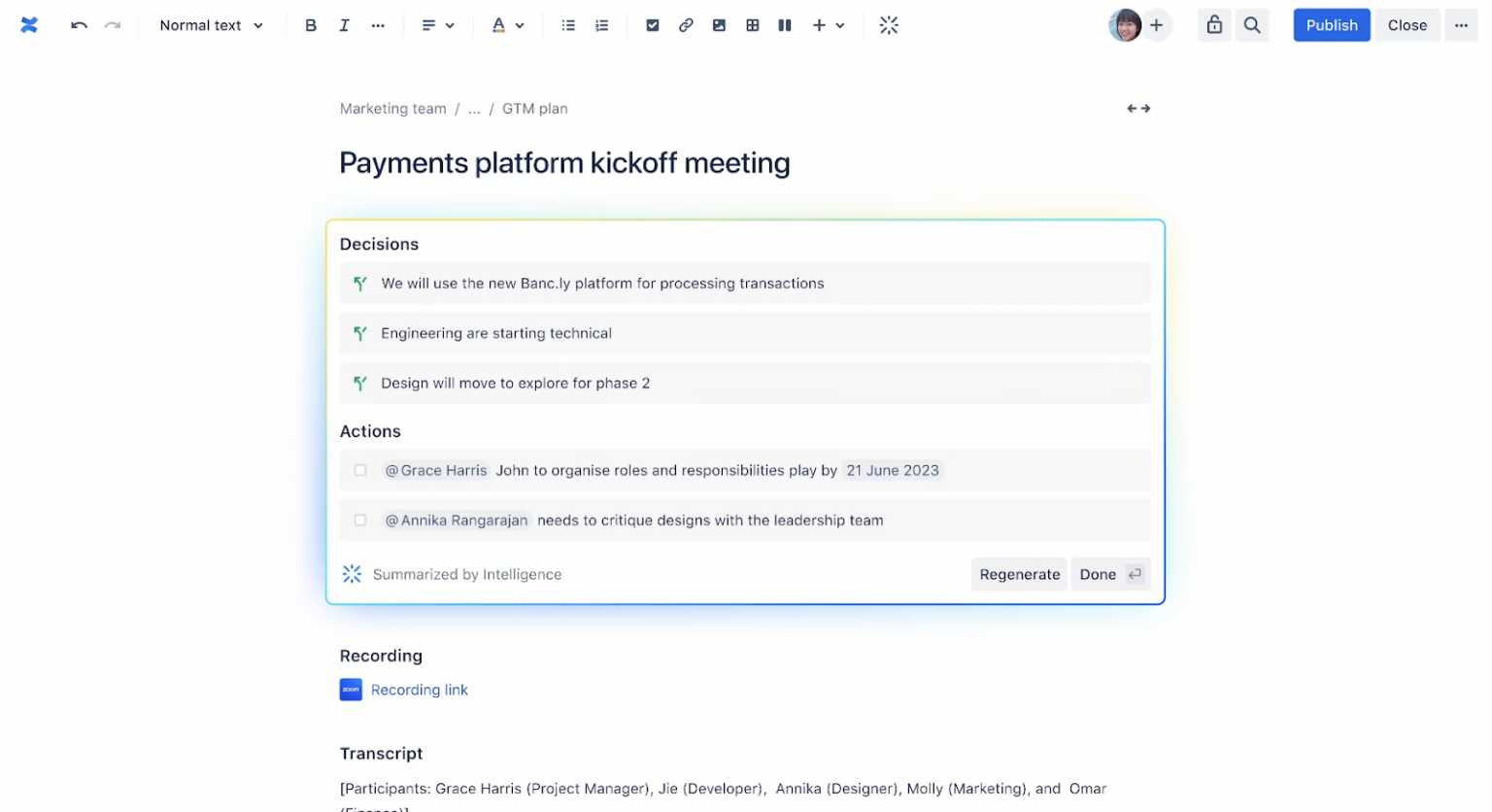Open Atlassian Intelligence from the toolbar

click(889, 25)
